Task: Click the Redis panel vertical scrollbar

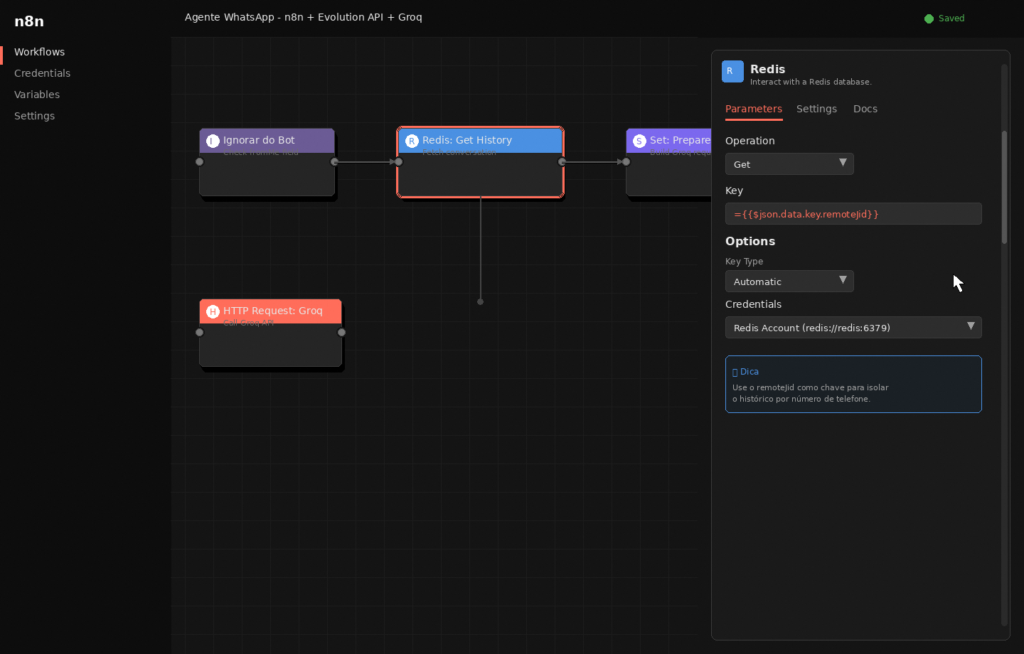Action: pyautogui.click(x=1004, y=188)
